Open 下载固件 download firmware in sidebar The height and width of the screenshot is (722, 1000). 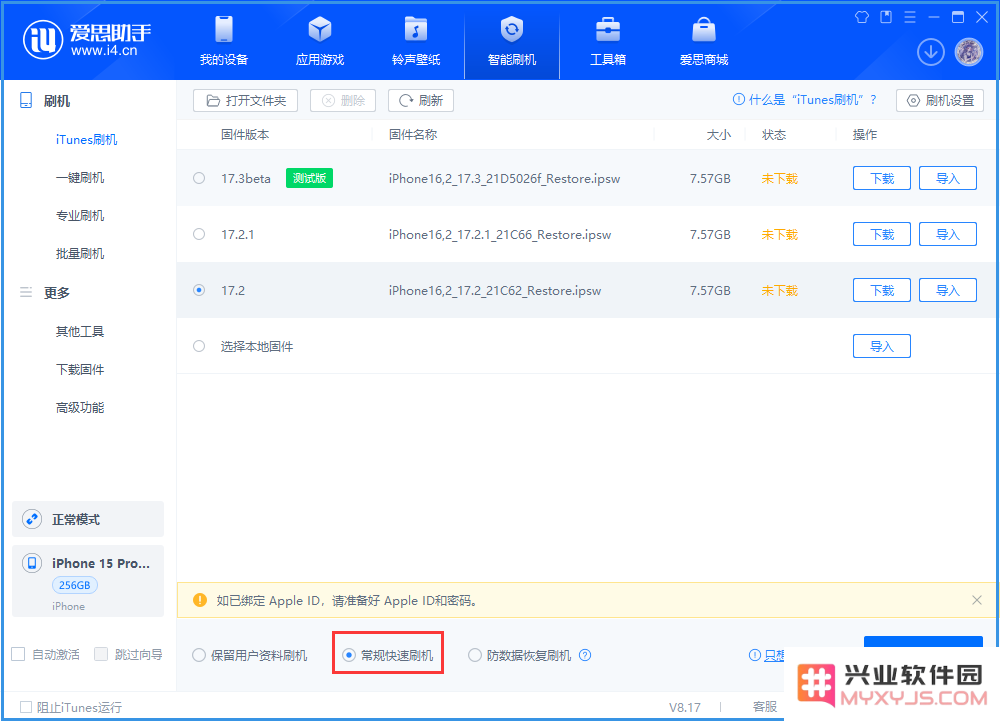80,369
